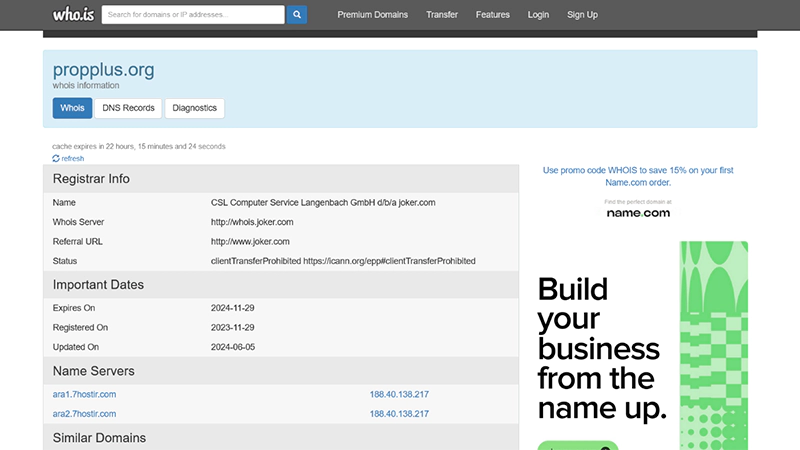Screen dimensions: 800x450
Task: Click the WHOIS promo code link
Action: [637, 176]
